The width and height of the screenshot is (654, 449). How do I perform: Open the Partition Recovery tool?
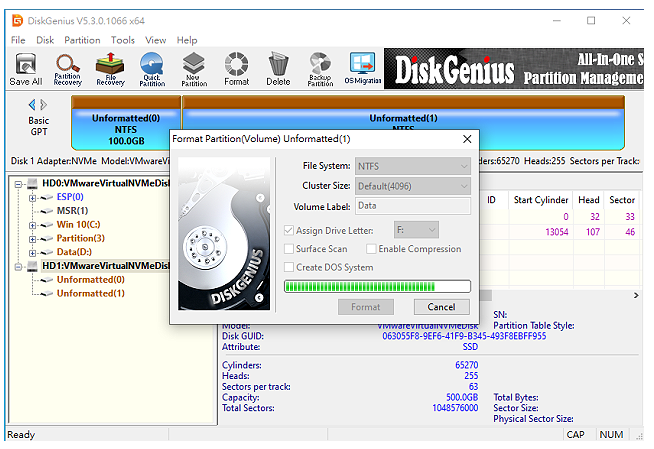click(x=68, y=69)
